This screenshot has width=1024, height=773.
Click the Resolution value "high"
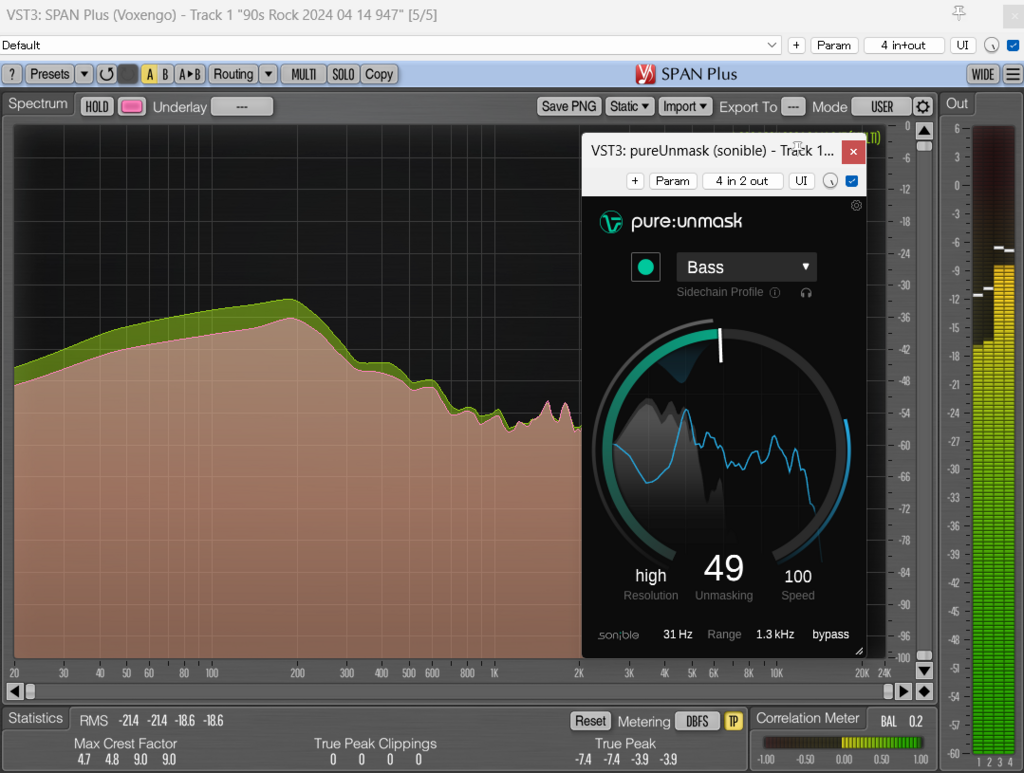tap(650, 576)
